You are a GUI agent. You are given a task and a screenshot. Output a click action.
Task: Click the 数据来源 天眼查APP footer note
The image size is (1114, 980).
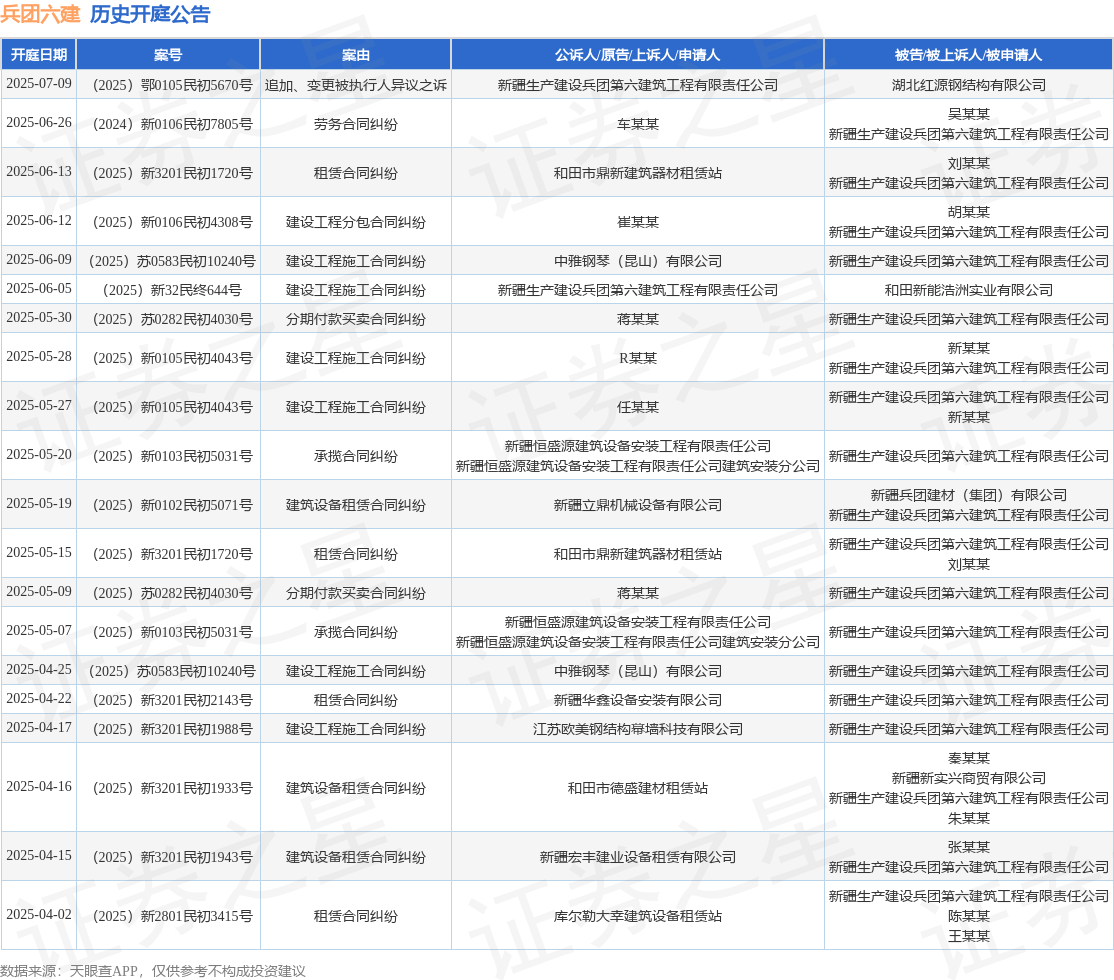point(153,971)
